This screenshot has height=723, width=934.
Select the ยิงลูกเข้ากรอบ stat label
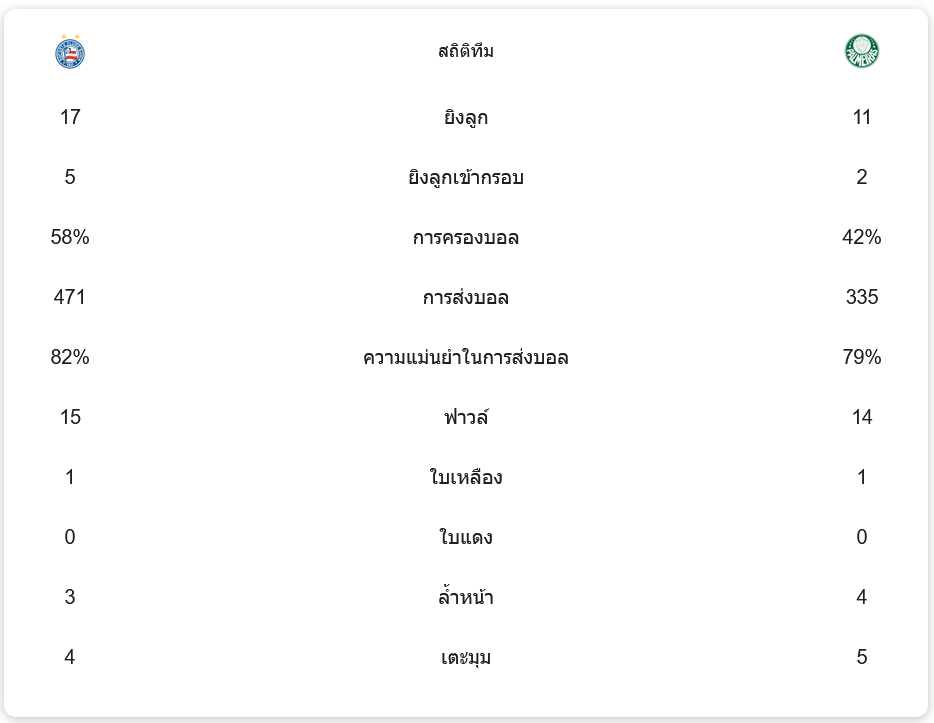[466, 178]
